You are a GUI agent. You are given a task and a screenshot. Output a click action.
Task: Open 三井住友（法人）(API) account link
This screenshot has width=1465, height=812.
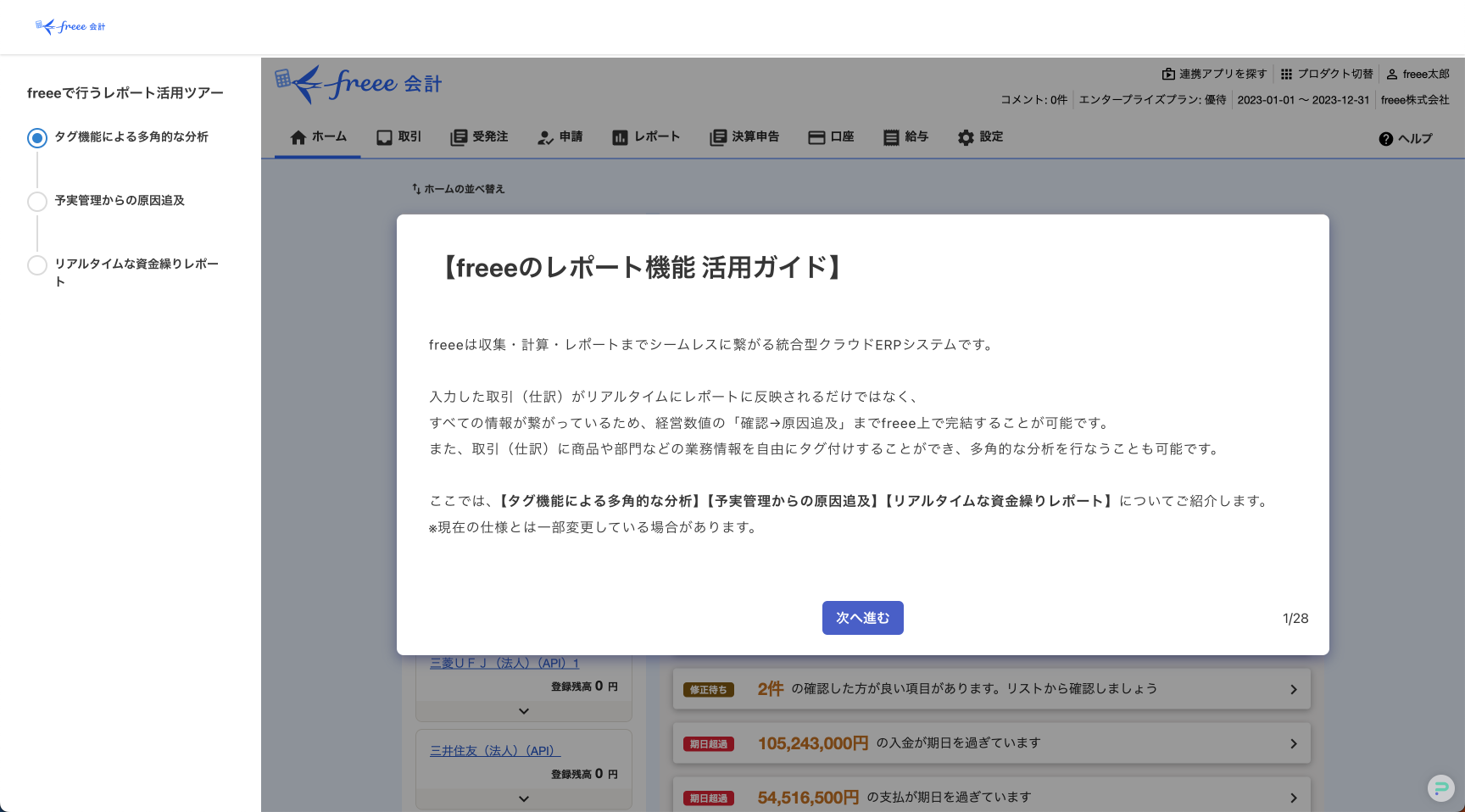tap(495, 751)
